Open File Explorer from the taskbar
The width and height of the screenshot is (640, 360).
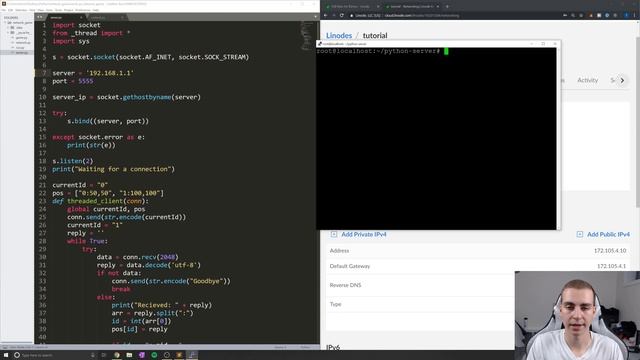click(x=129, y=355)
